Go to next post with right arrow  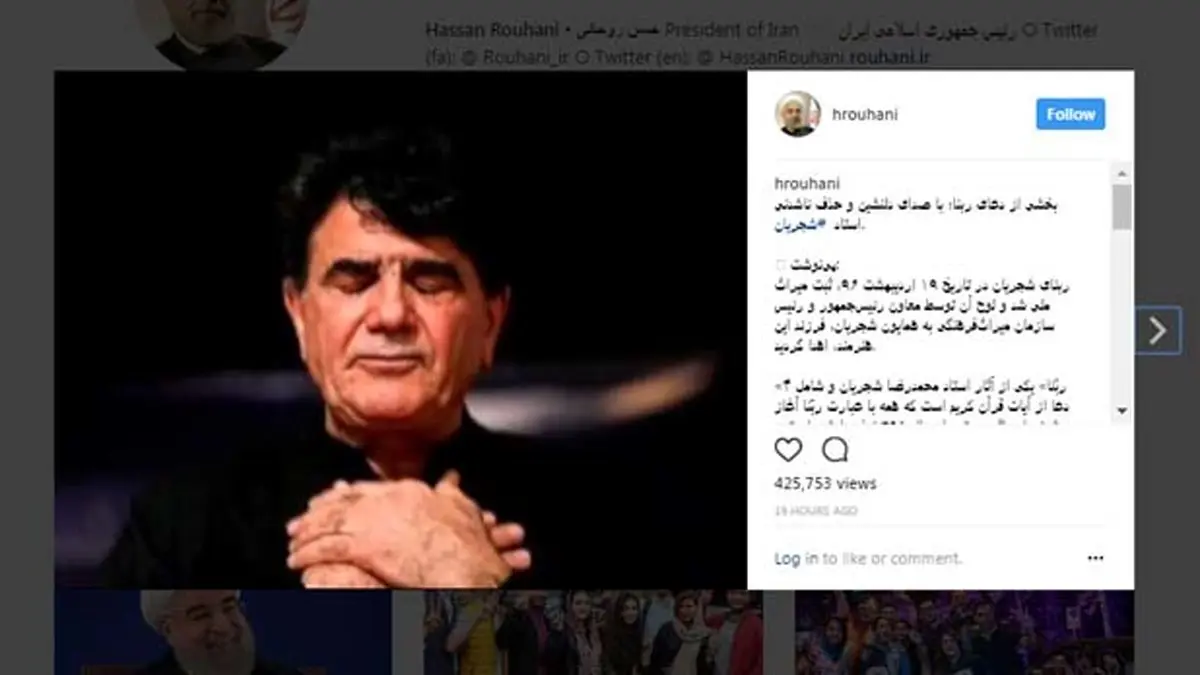pyautogui.click(x=1158, y=331)
